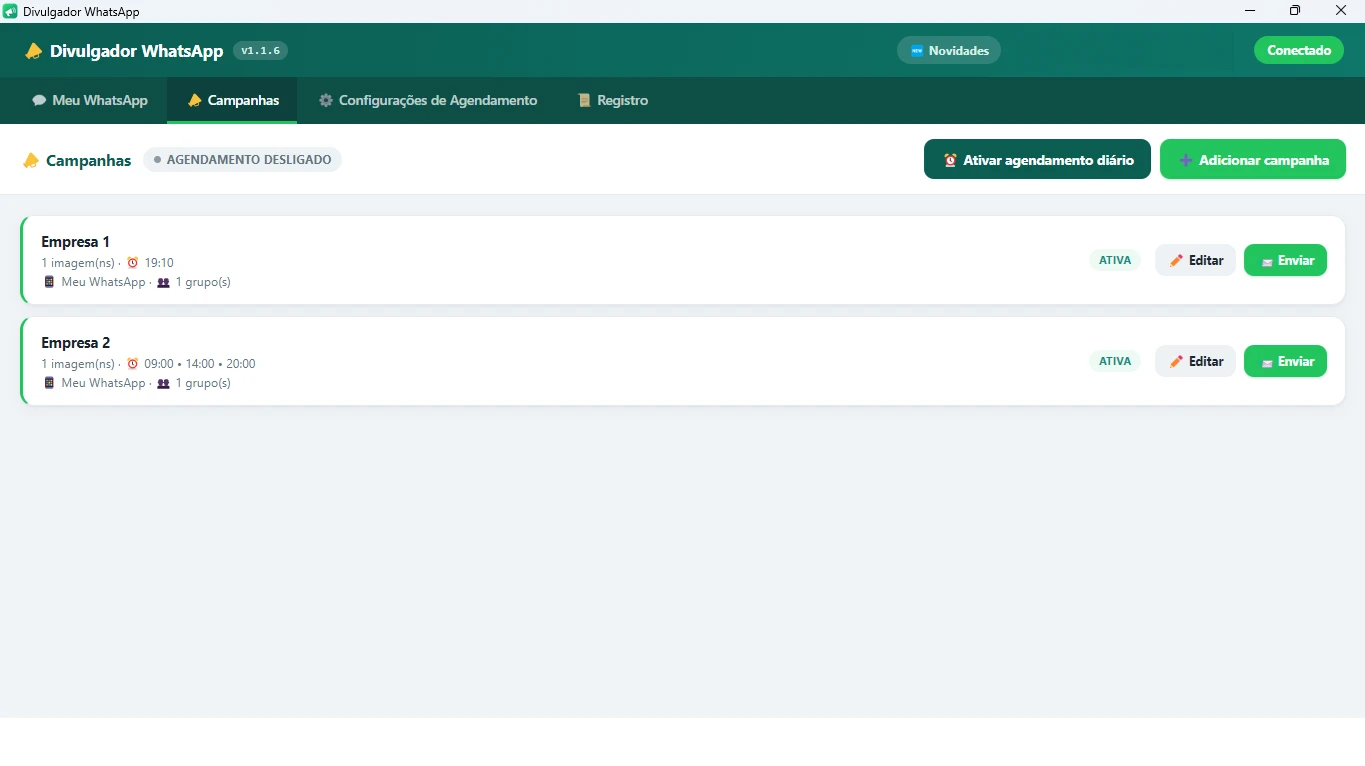Select the Empresa 2 campaign title
1365x766 pixels.
[x=76, y=343]
